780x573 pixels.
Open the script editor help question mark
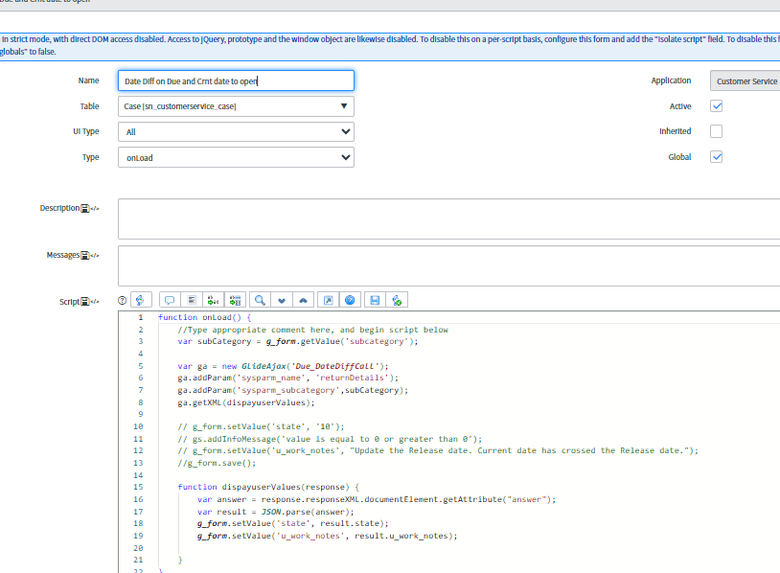pyautogui.click(x=122, y=300)
